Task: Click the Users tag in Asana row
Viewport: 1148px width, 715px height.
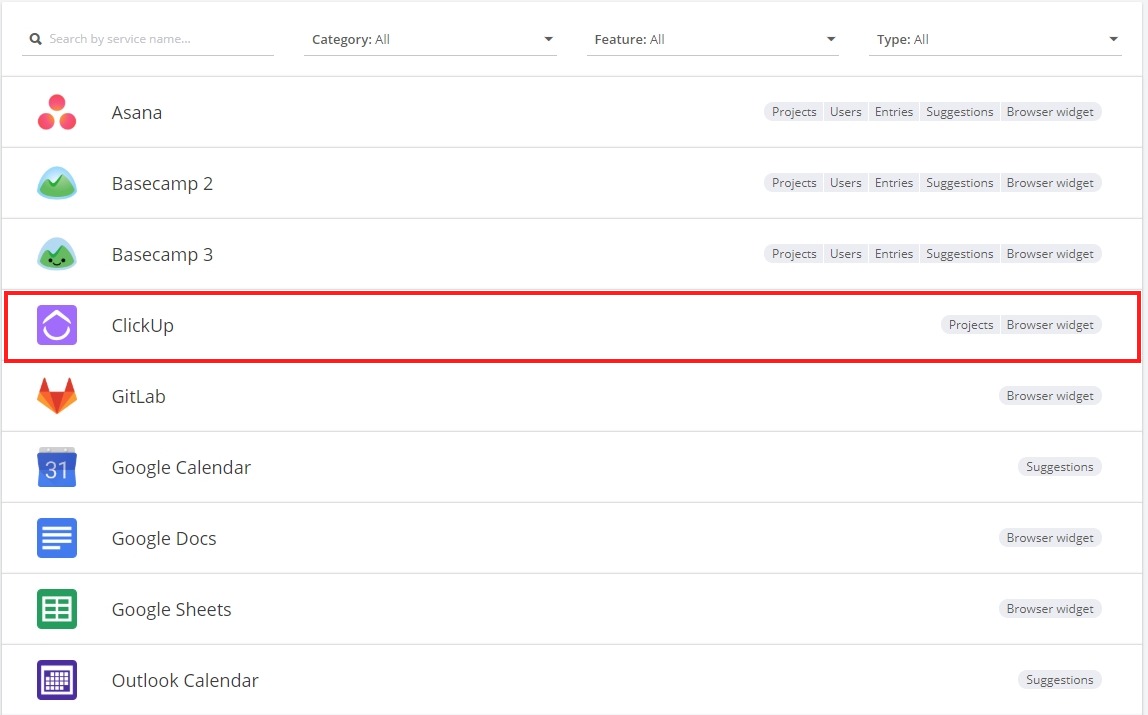Action: [846, 112]
